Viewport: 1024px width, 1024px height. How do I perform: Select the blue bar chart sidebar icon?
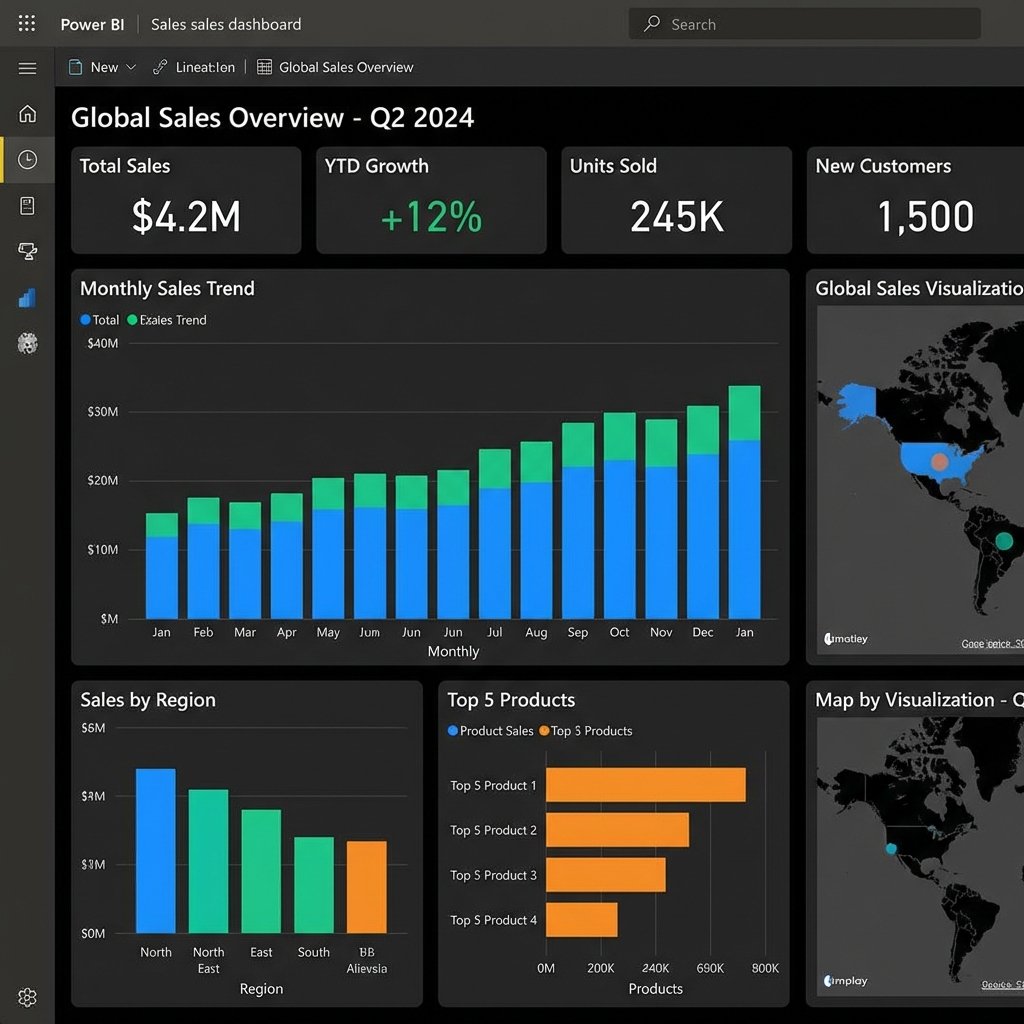coord(27,297)
